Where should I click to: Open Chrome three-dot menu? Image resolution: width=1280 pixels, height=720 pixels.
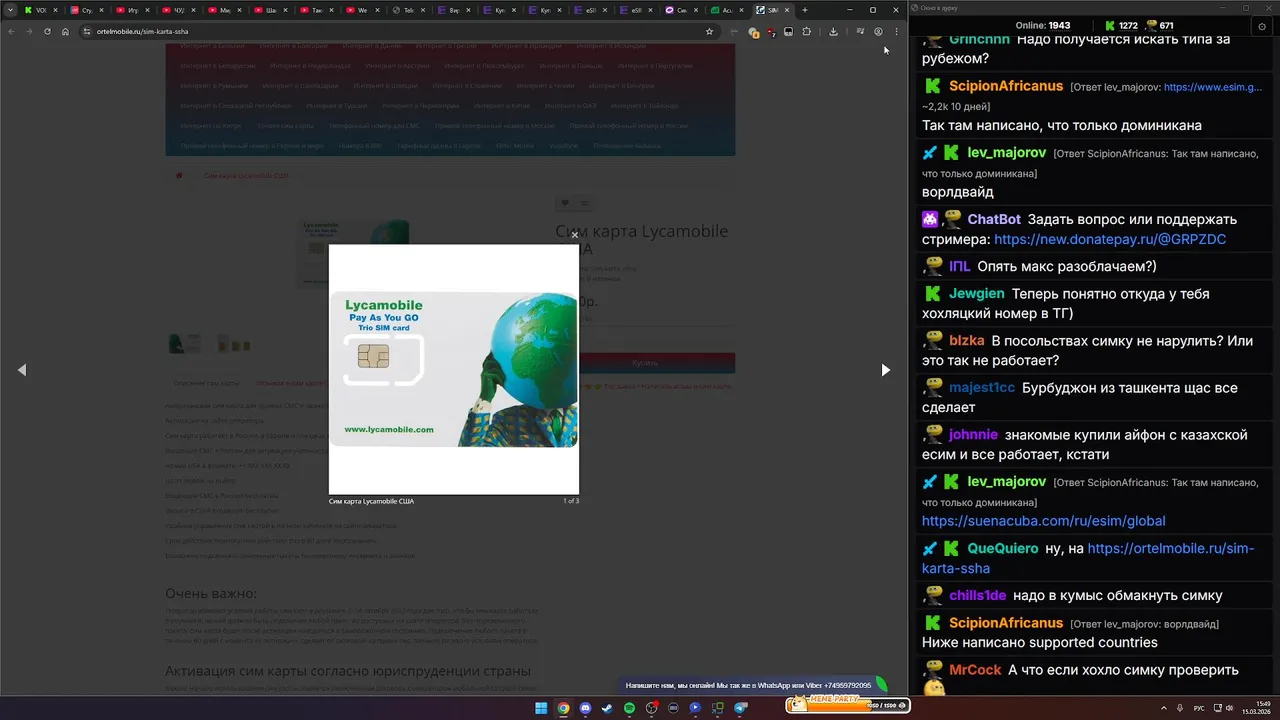tap(897, 31)
